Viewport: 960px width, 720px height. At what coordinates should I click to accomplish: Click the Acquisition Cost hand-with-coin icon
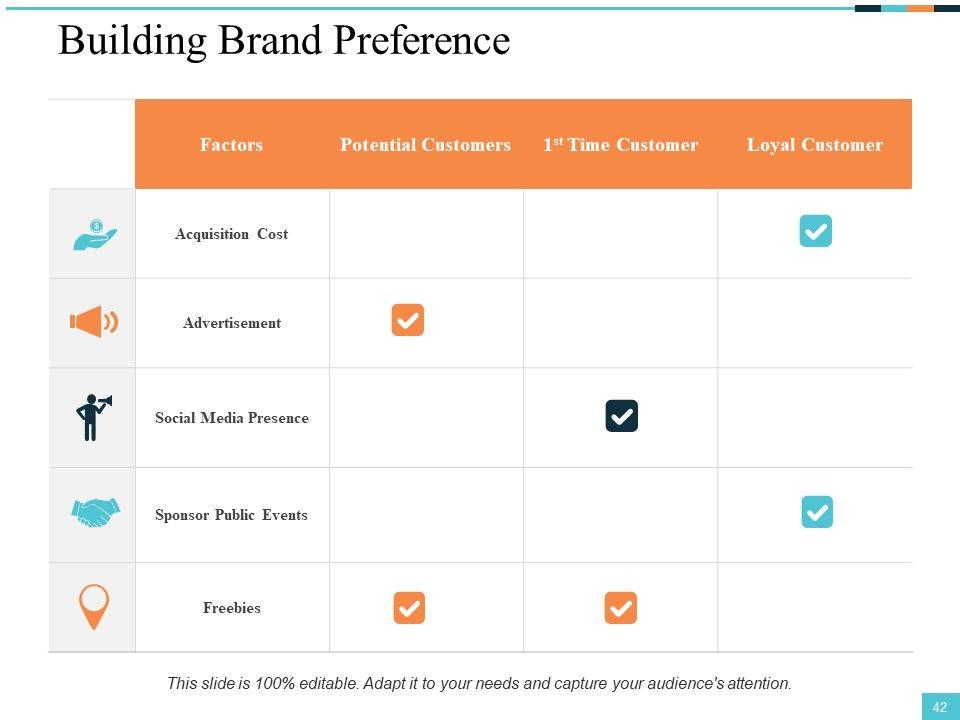(94, 235)
